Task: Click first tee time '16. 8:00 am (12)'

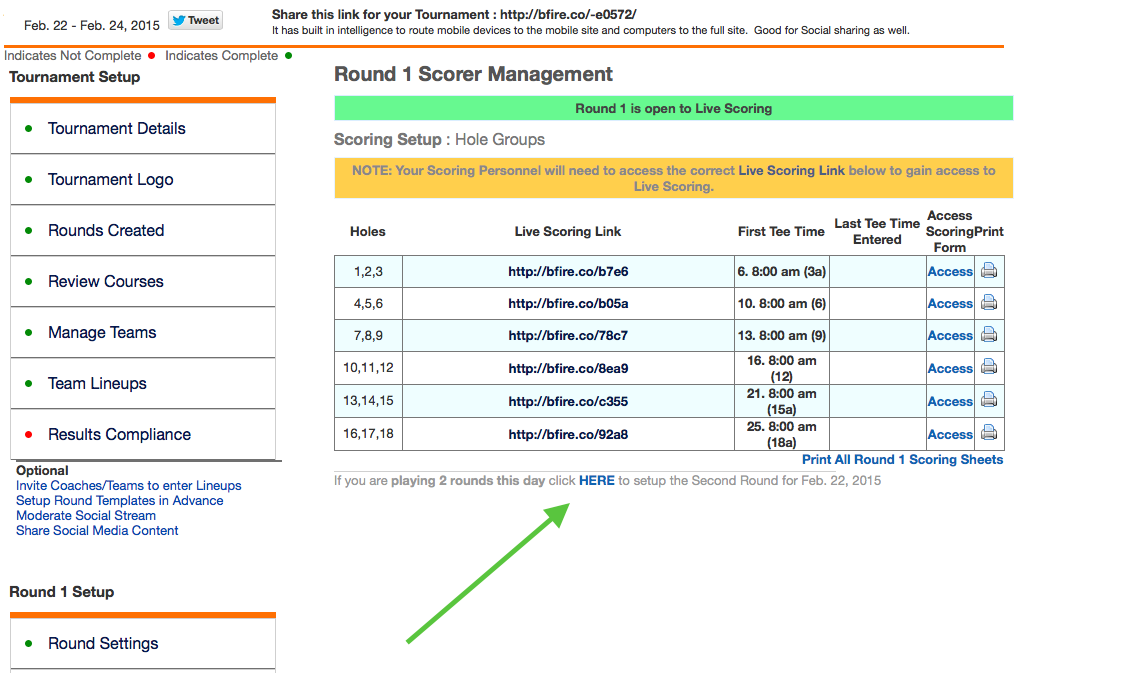Action: [781, 369]
